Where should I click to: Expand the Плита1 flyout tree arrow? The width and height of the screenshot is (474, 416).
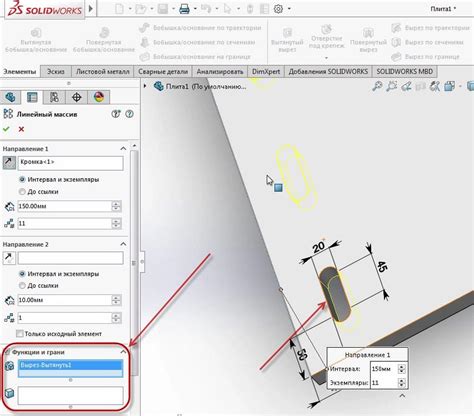coord(145,86)
